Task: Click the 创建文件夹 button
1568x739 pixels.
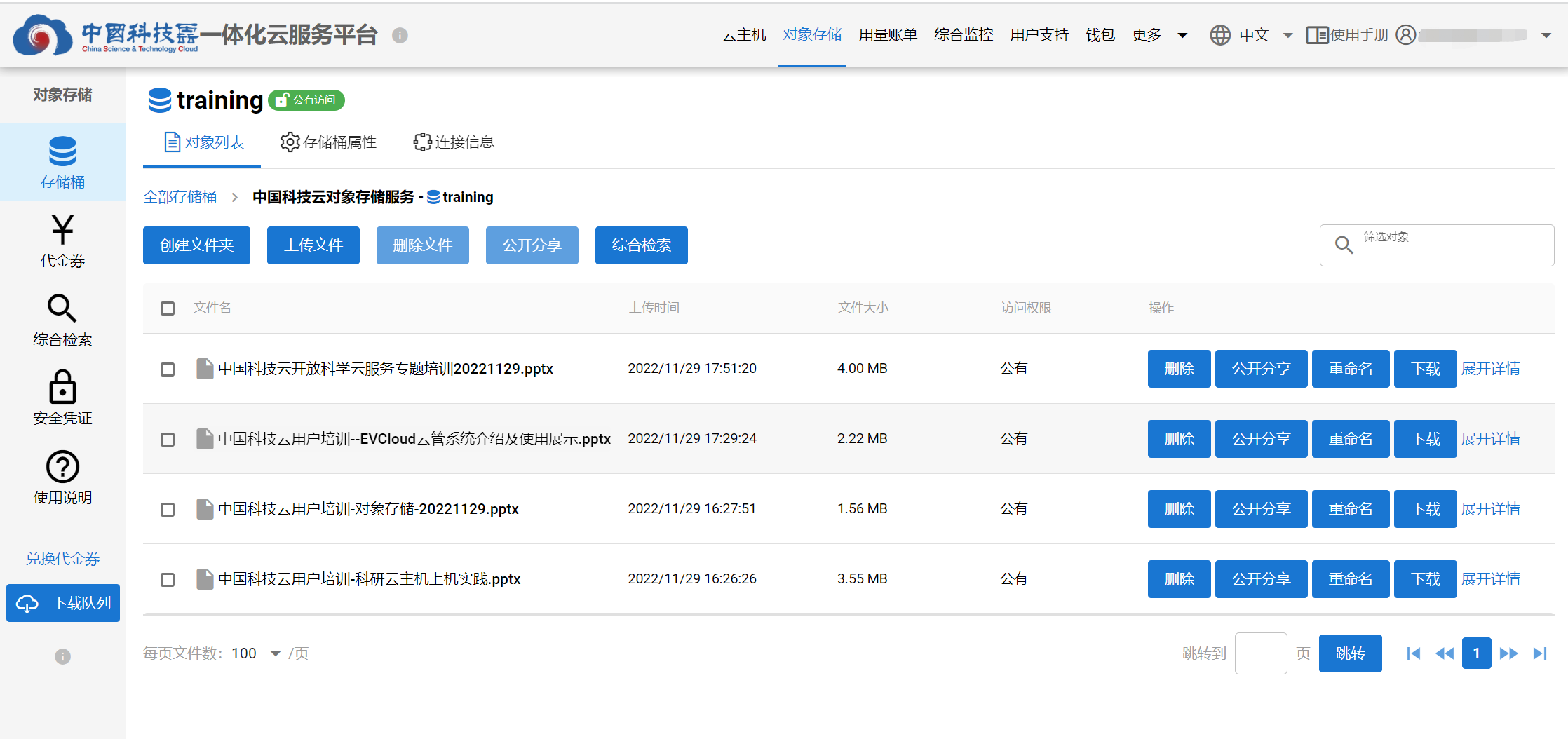Action: (196, 245)
